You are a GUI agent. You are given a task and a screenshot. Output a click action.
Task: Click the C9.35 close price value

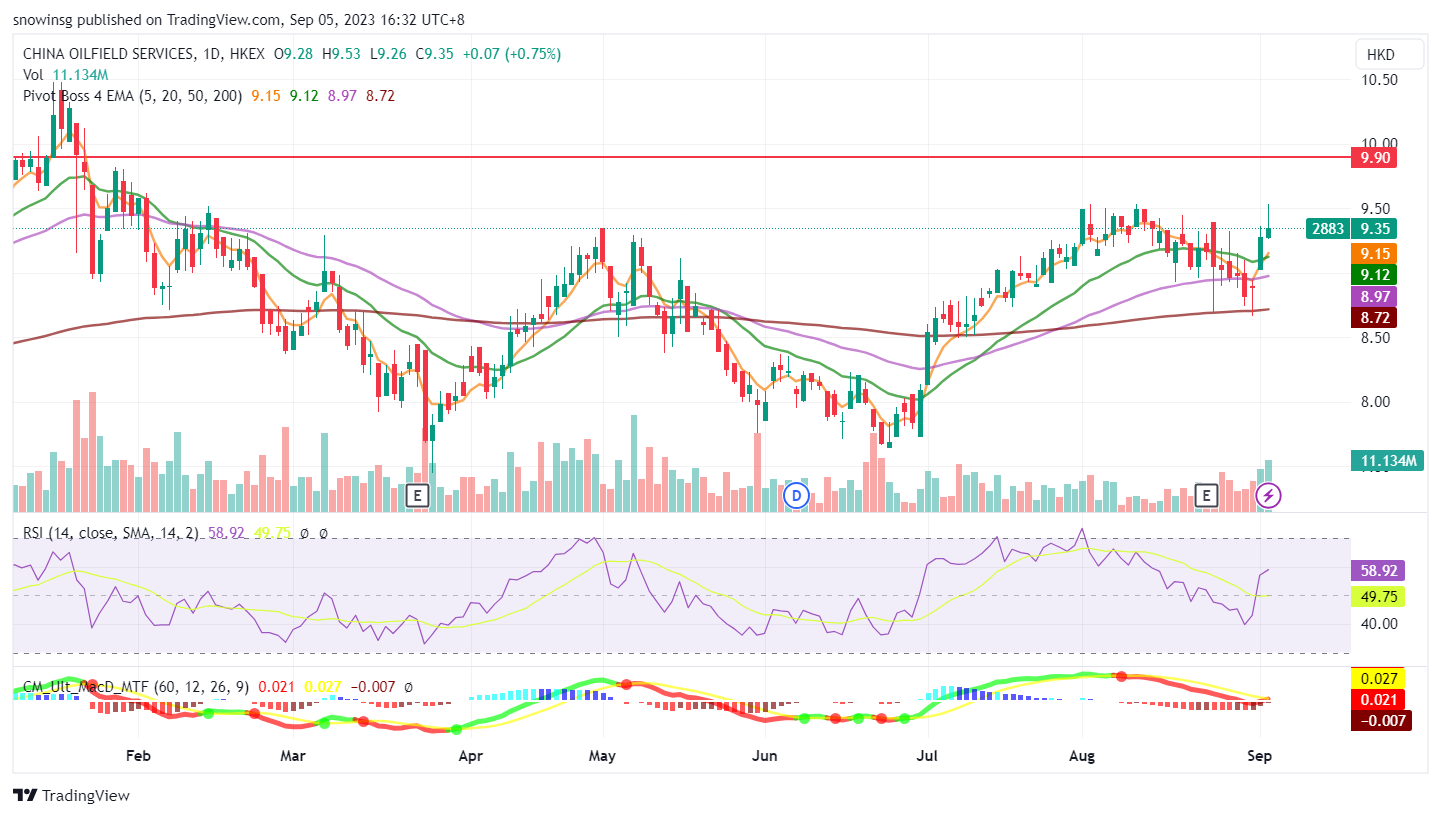point(436,54)
